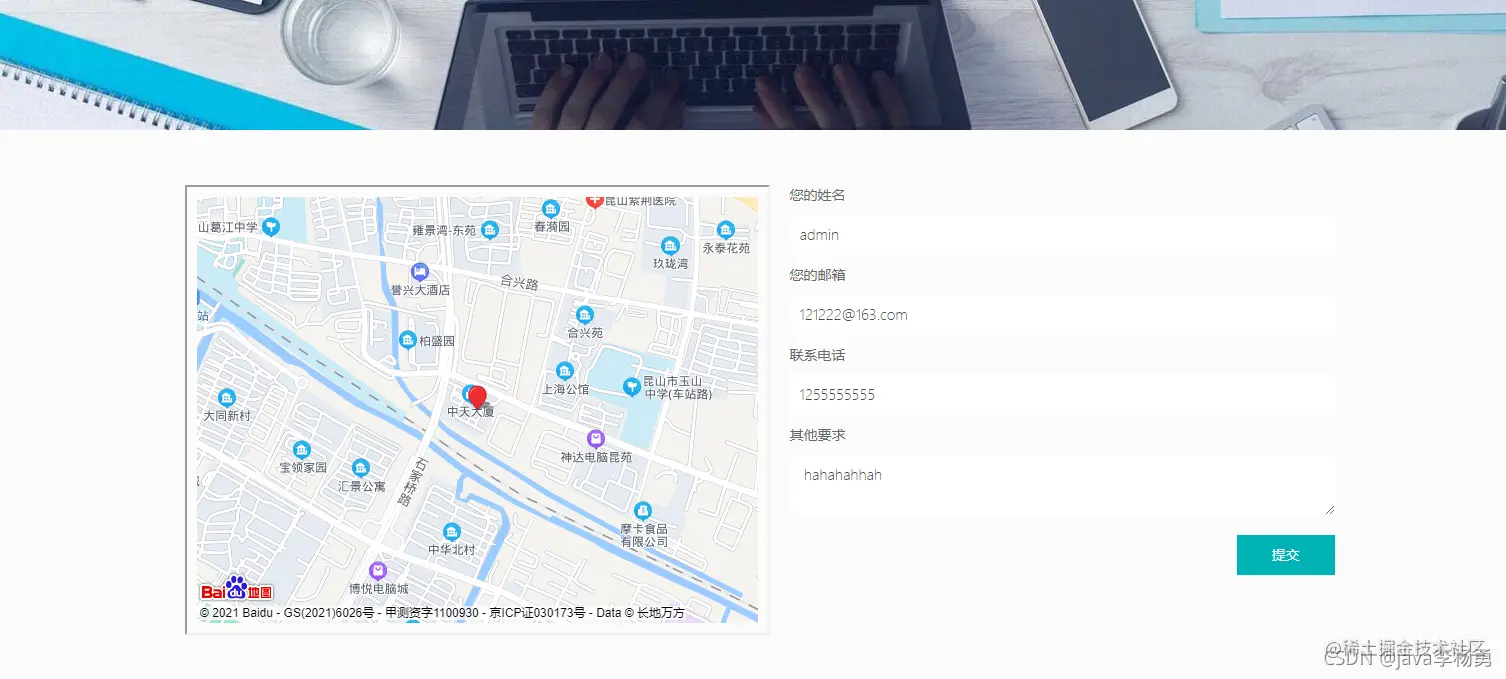Click the red location pin at 中天大厦
The width and height of the screenshot is (1506, 679).
pyautogui.click(x=478, y=396)
